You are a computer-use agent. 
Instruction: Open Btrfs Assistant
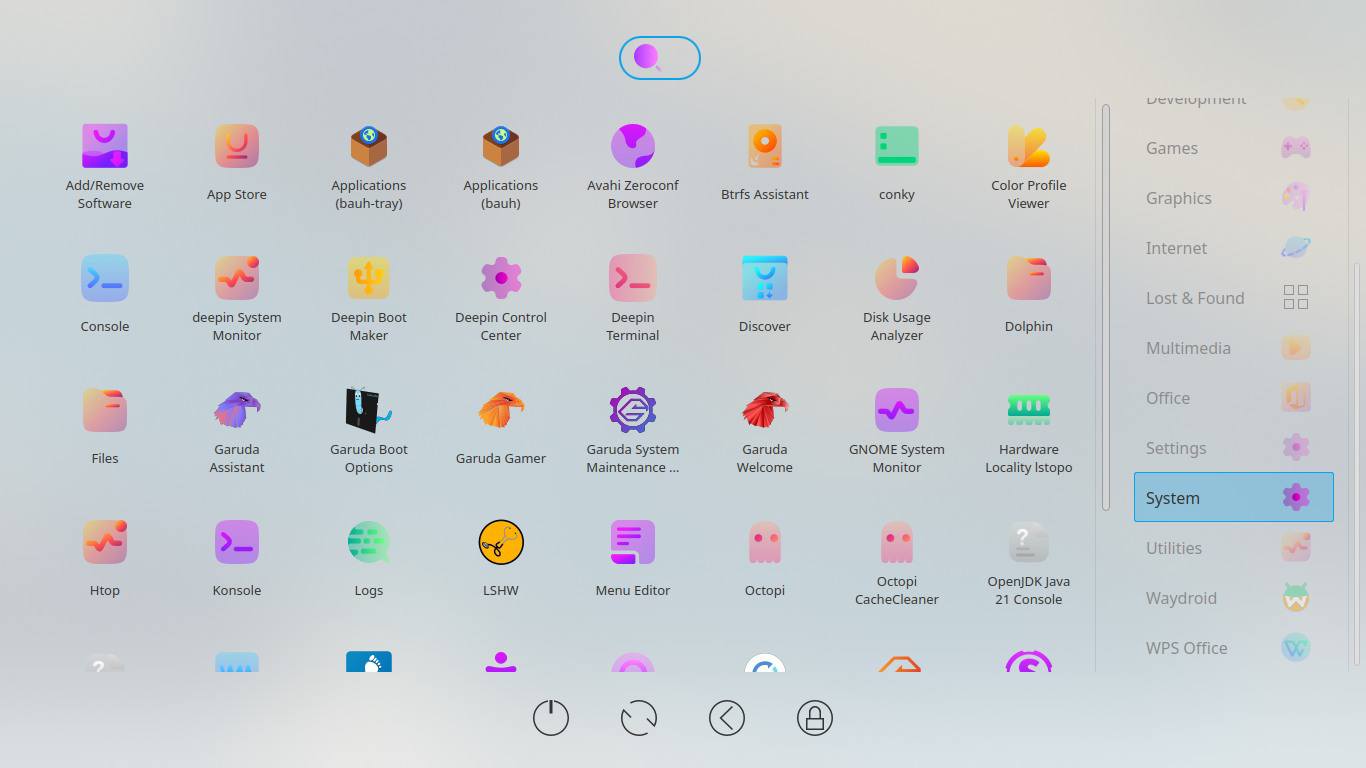point(765,165)
